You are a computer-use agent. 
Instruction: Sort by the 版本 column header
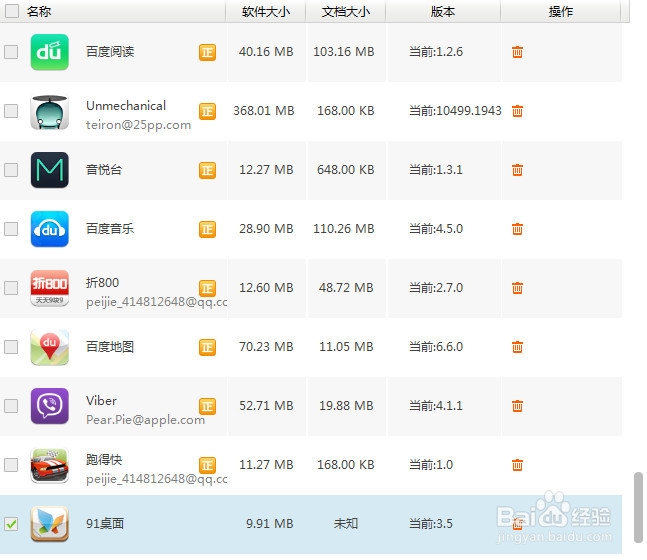click(x=443, y=12)
